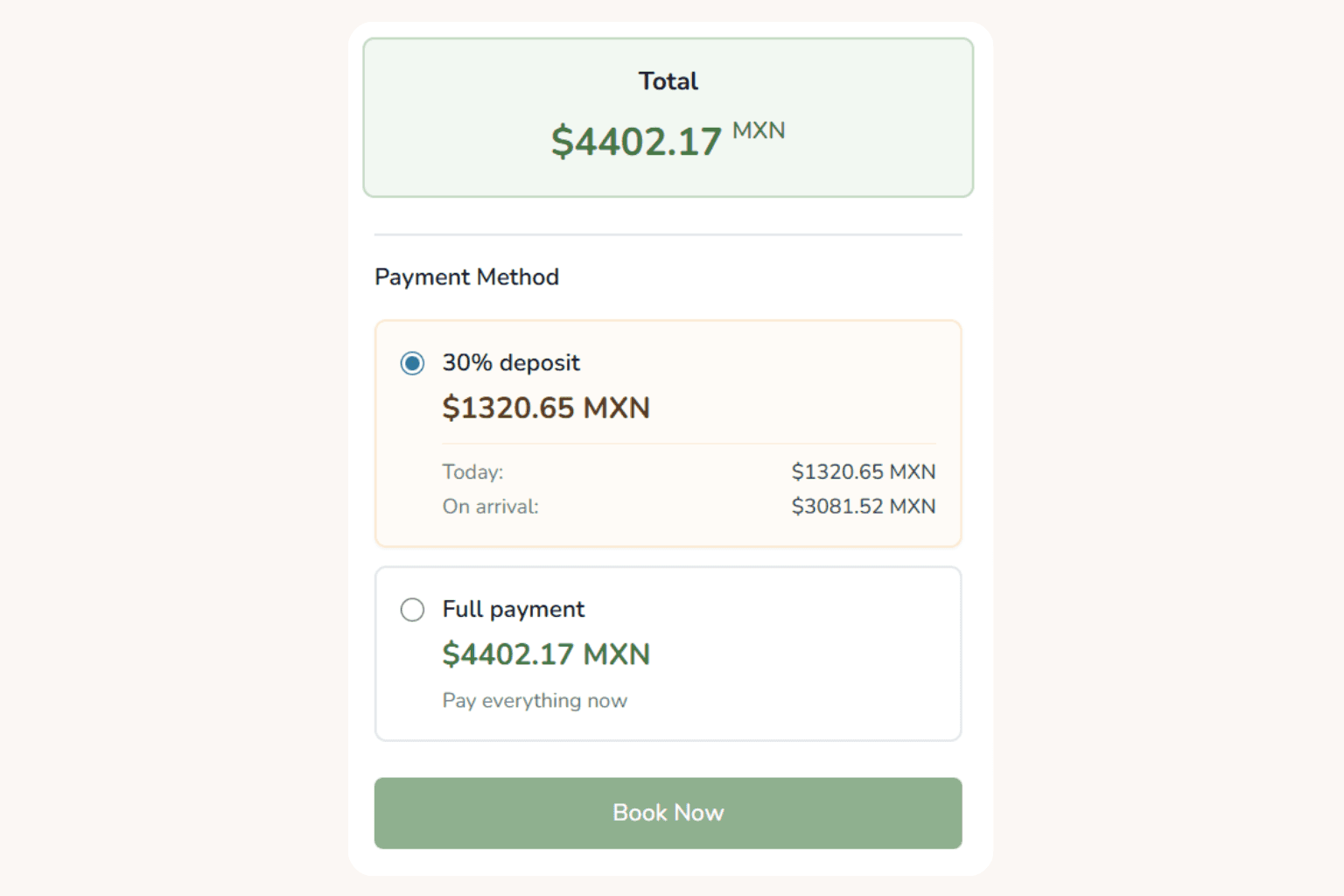Image resolution: width=1344 pixels, height=896 pixels.
Task: Click the 'Payment Method' section heading
Action: (466, 277)
